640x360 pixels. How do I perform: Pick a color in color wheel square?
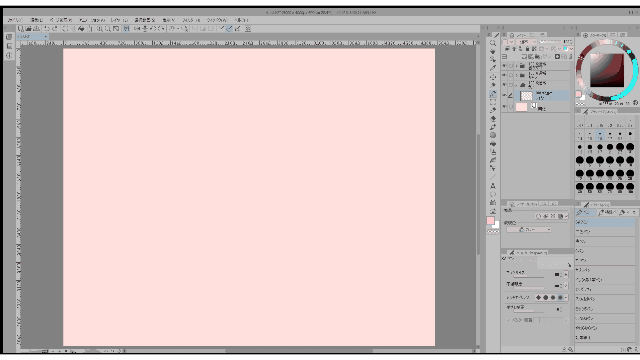point(607,70)
